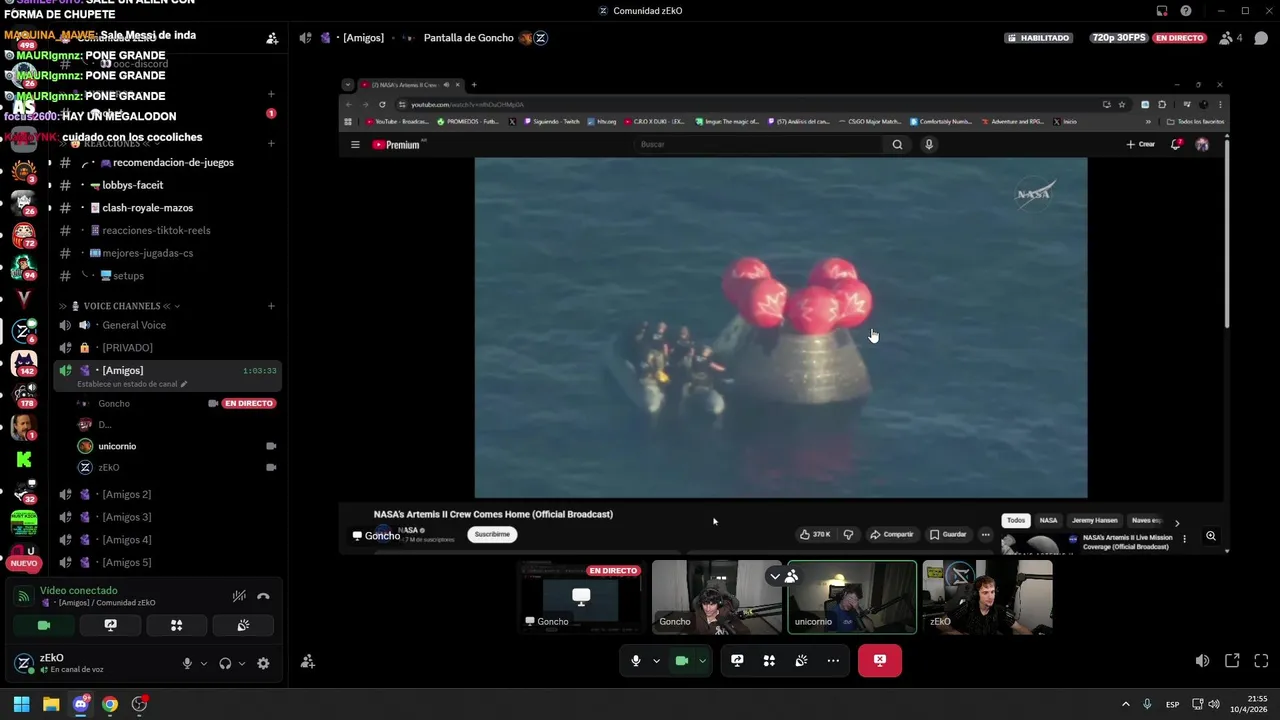Collapse the participants strip with the chevron

774,576
